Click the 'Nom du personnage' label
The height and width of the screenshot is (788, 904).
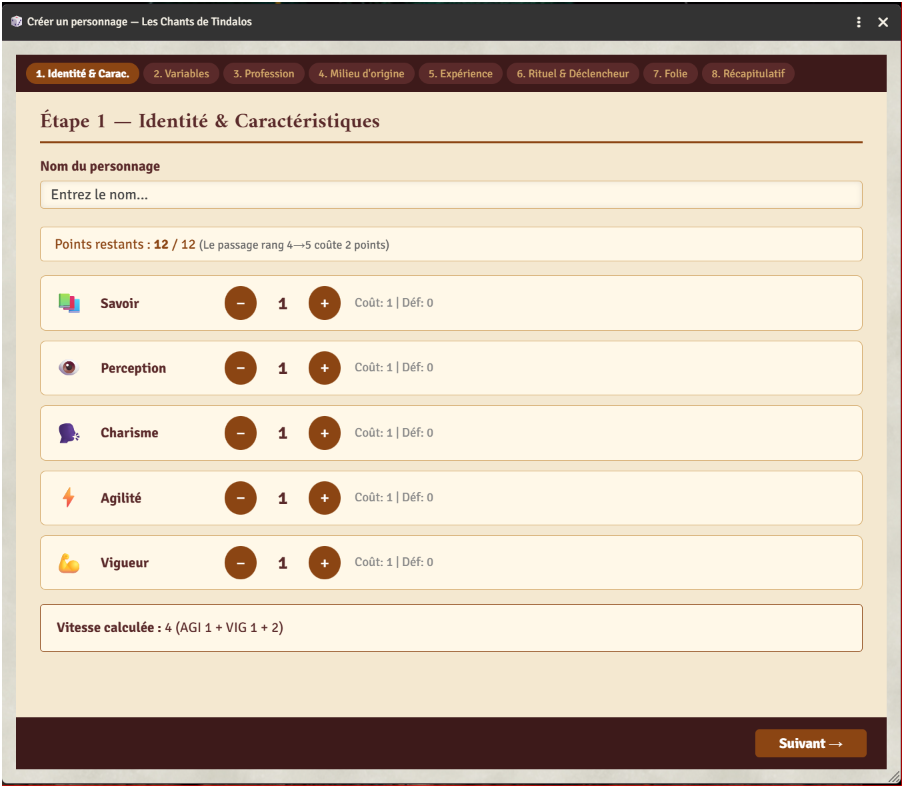100,166
